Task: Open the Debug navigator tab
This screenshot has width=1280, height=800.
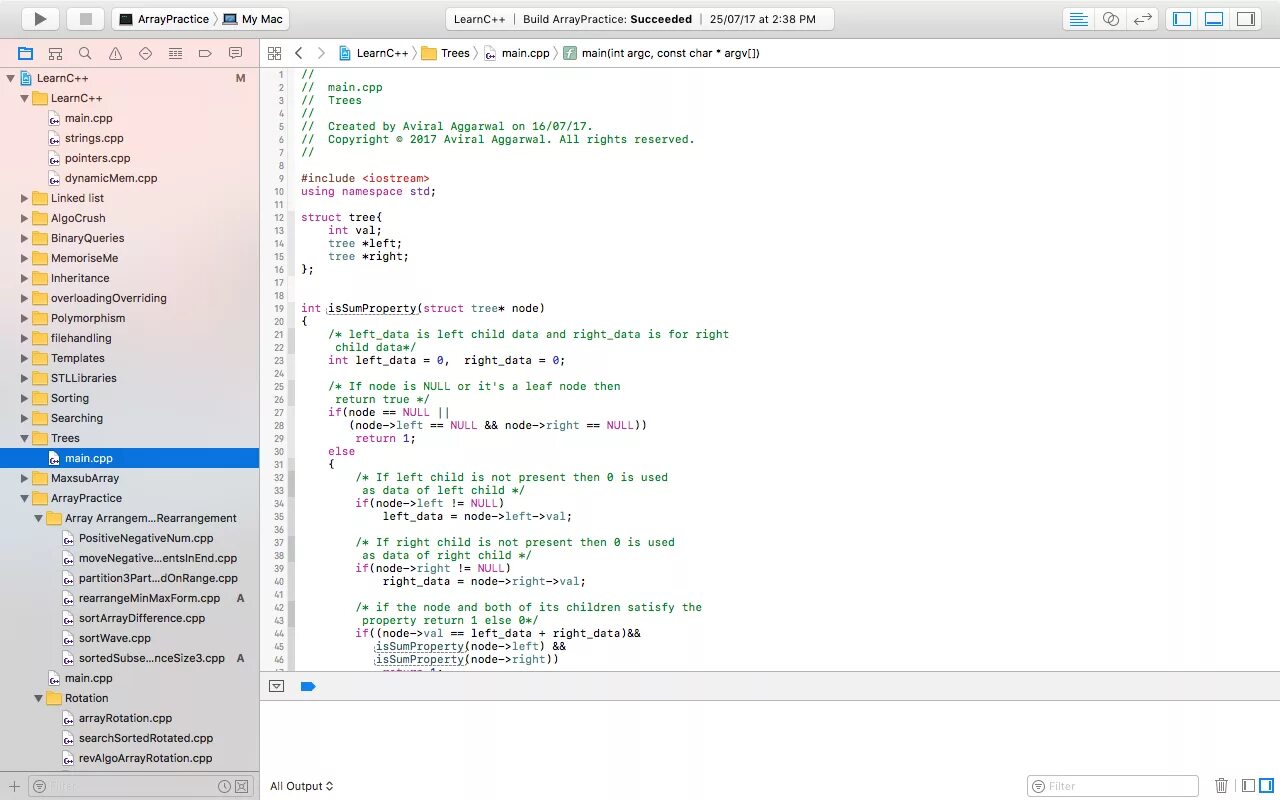Action: coord(175,53)
